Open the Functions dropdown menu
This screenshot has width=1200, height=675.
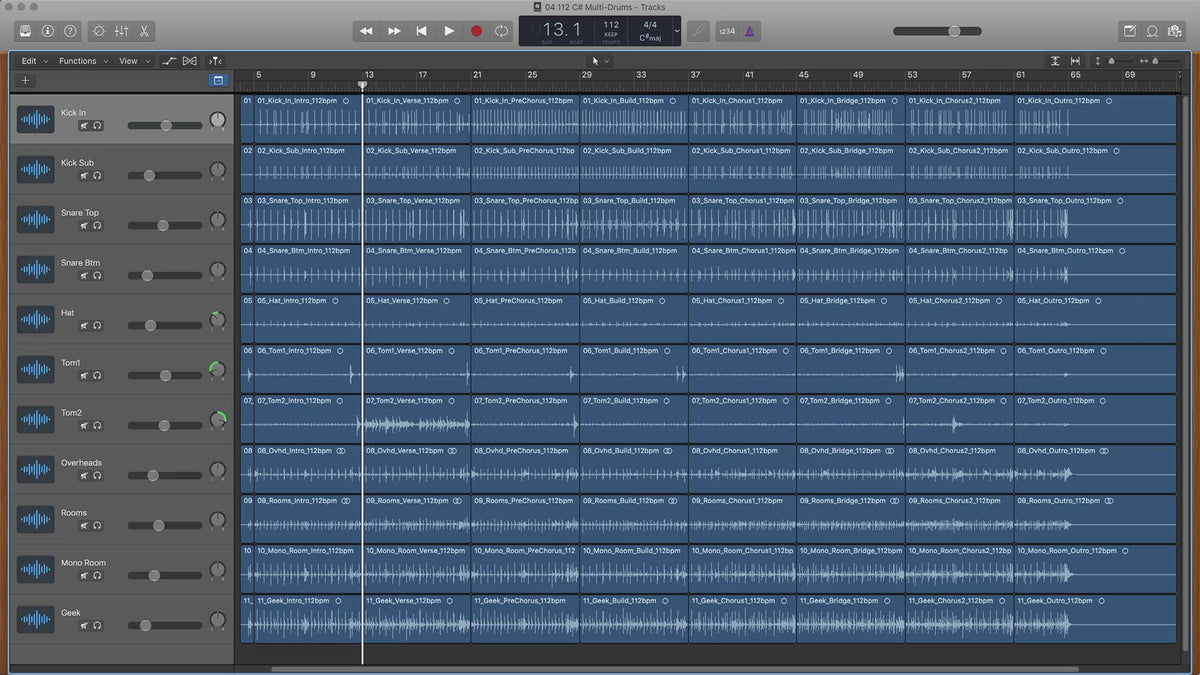tap(82, 61)
